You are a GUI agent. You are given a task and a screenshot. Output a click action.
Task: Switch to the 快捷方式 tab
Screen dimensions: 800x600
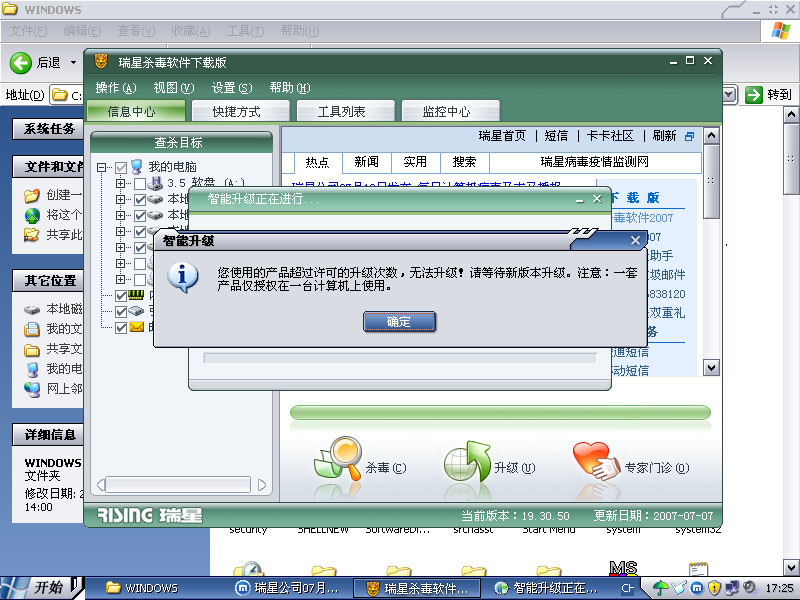pos(240,111)
